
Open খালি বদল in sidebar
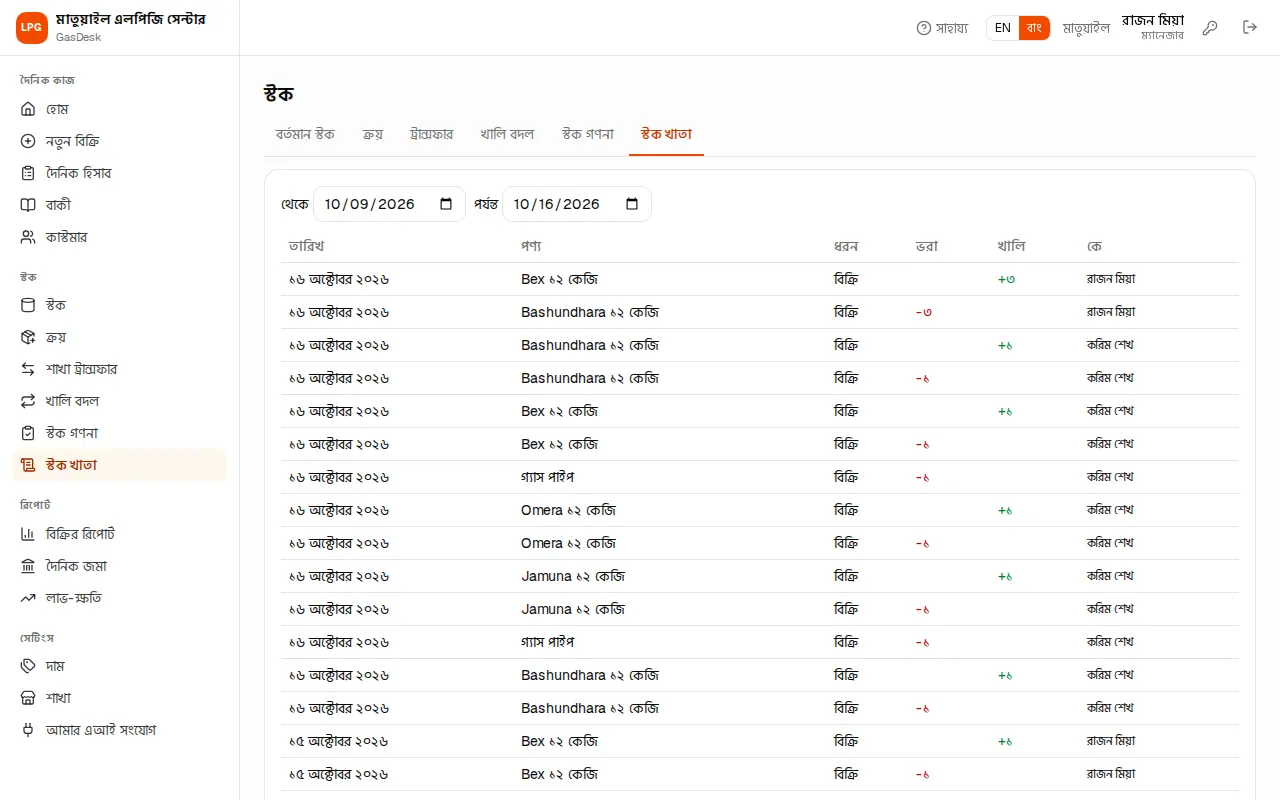119,401
